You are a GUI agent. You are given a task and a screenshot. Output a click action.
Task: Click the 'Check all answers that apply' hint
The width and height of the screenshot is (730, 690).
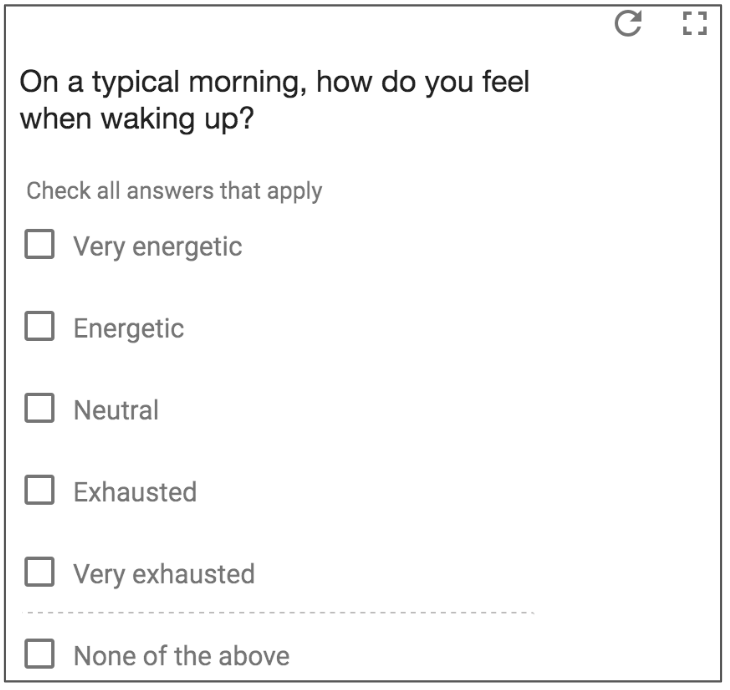tap(174, 190)
